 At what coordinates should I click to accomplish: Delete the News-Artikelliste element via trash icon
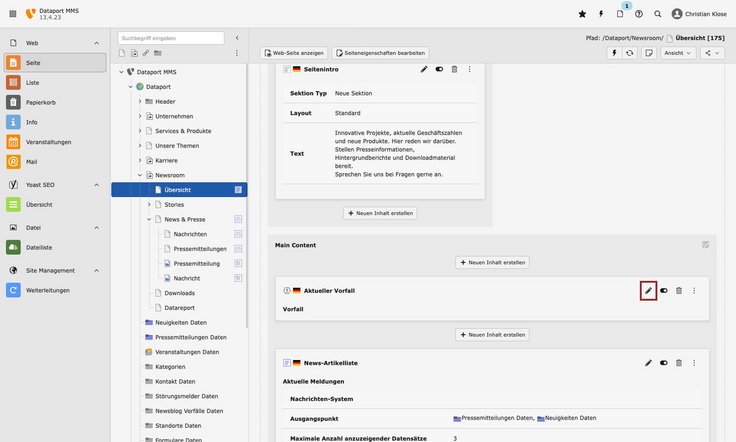(x=679, y=362)
